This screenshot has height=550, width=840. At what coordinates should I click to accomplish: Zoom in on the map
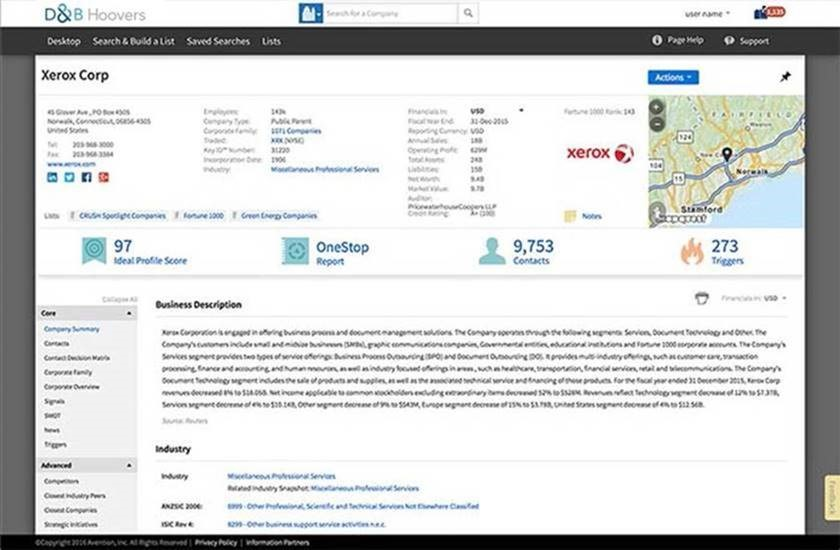coord(657,107)
